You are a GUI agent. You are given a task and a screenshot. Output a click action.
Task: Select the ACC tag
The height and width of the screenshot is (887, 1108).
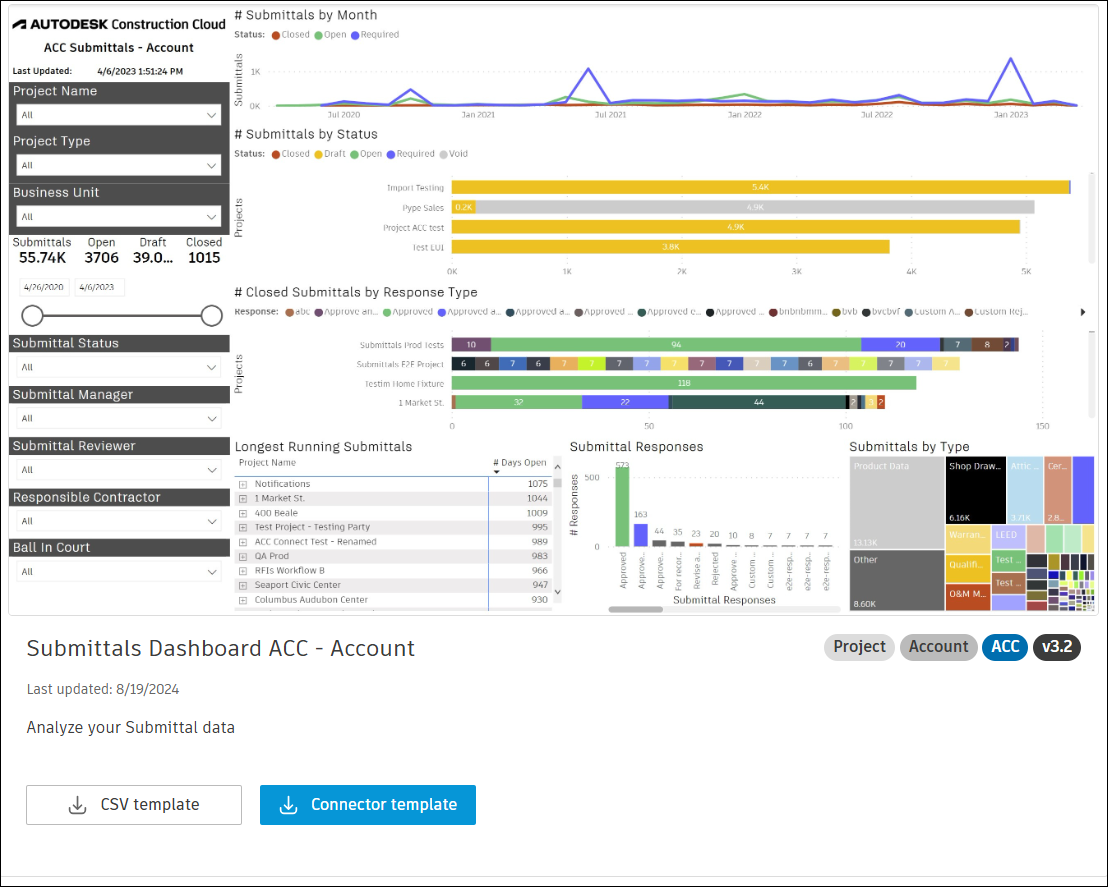coord(1005,647)
